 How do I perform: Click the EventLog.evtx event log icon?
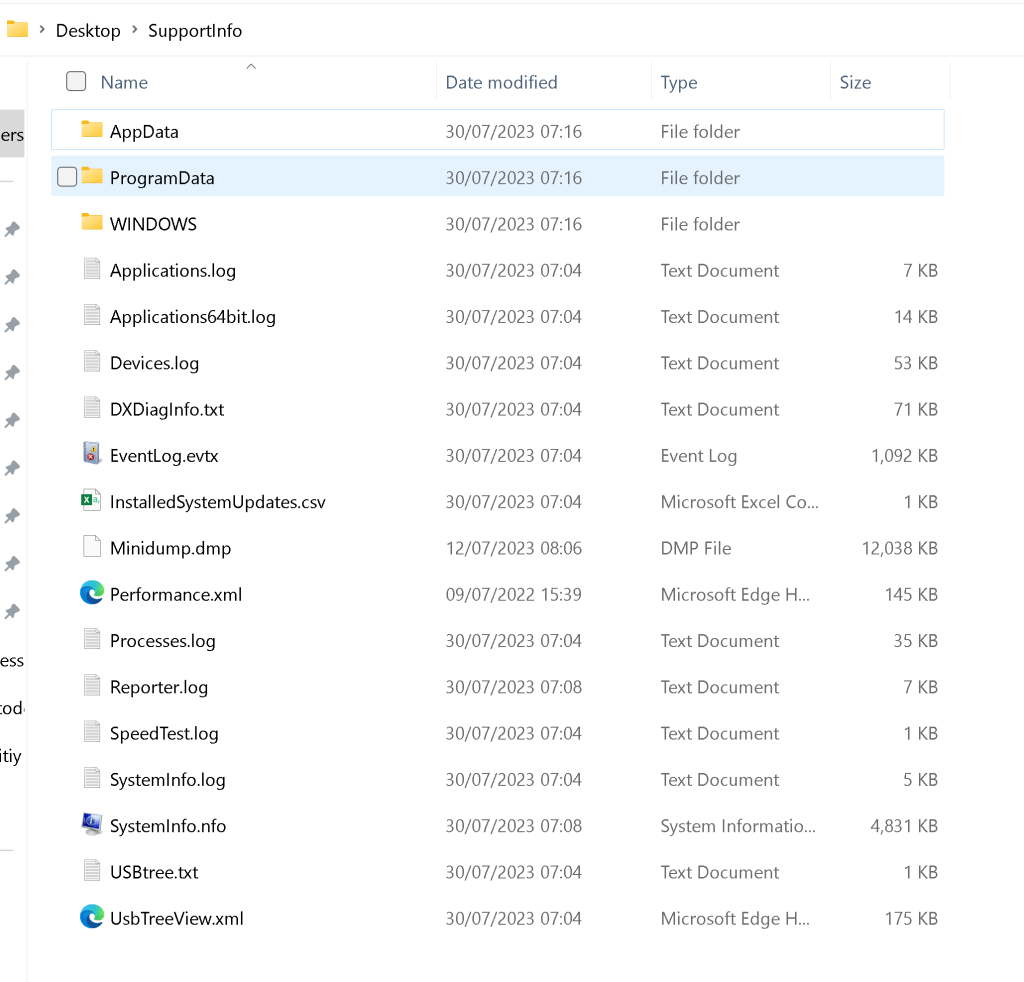[x=92, y=454]
